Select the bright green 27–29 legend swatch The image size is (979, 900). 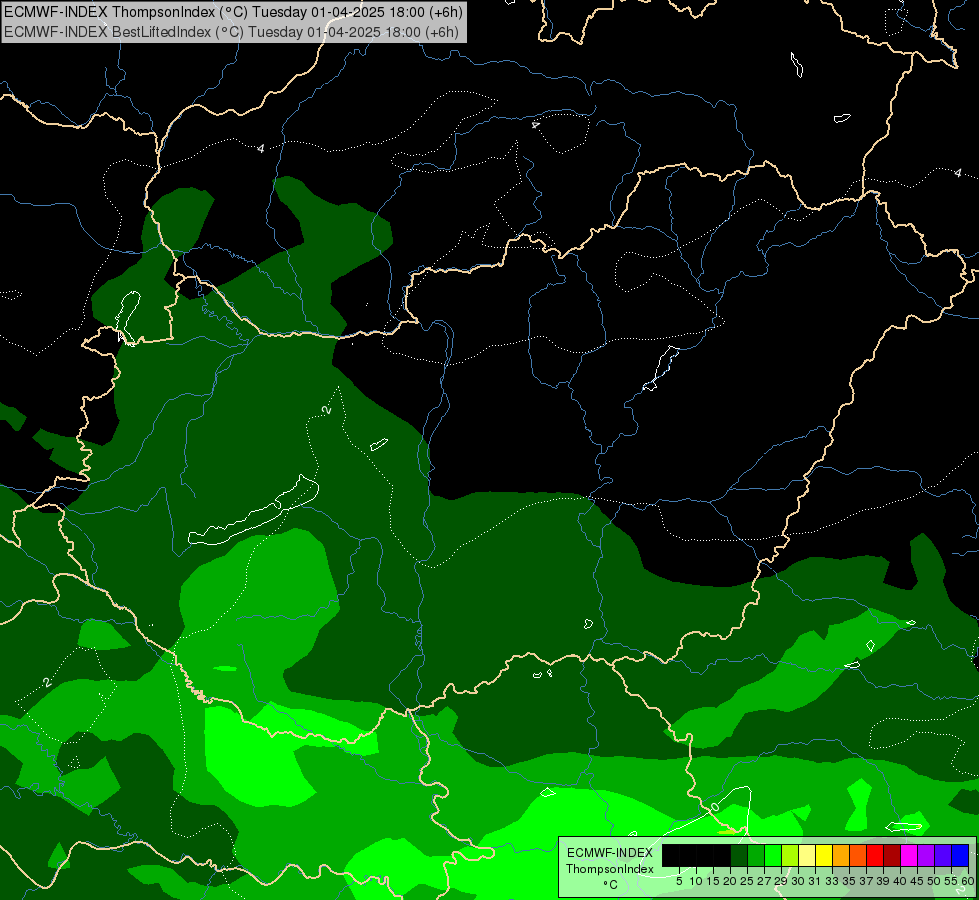(773, 856)
